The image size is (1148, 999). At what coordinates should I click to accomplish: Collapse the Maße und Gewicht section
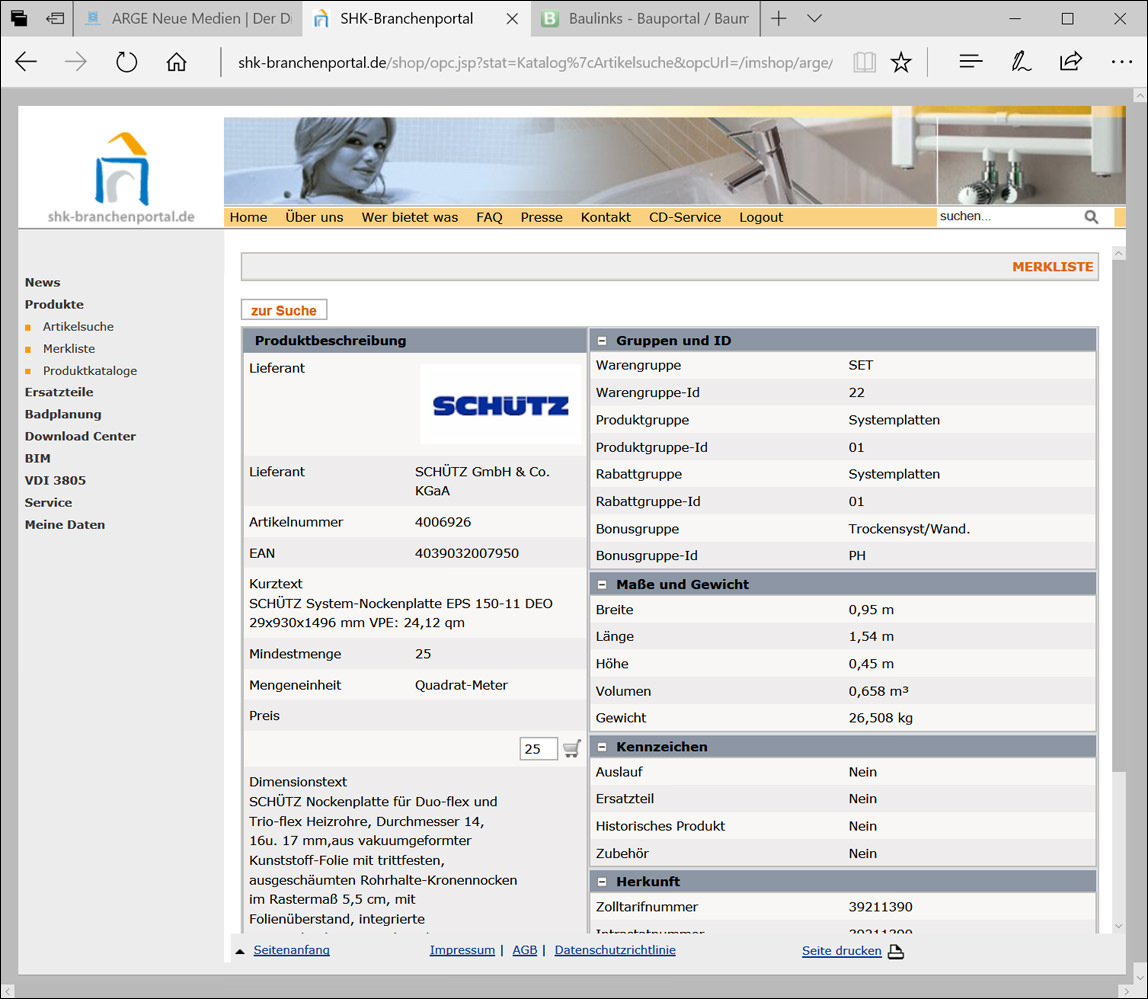tap(602, 584)
